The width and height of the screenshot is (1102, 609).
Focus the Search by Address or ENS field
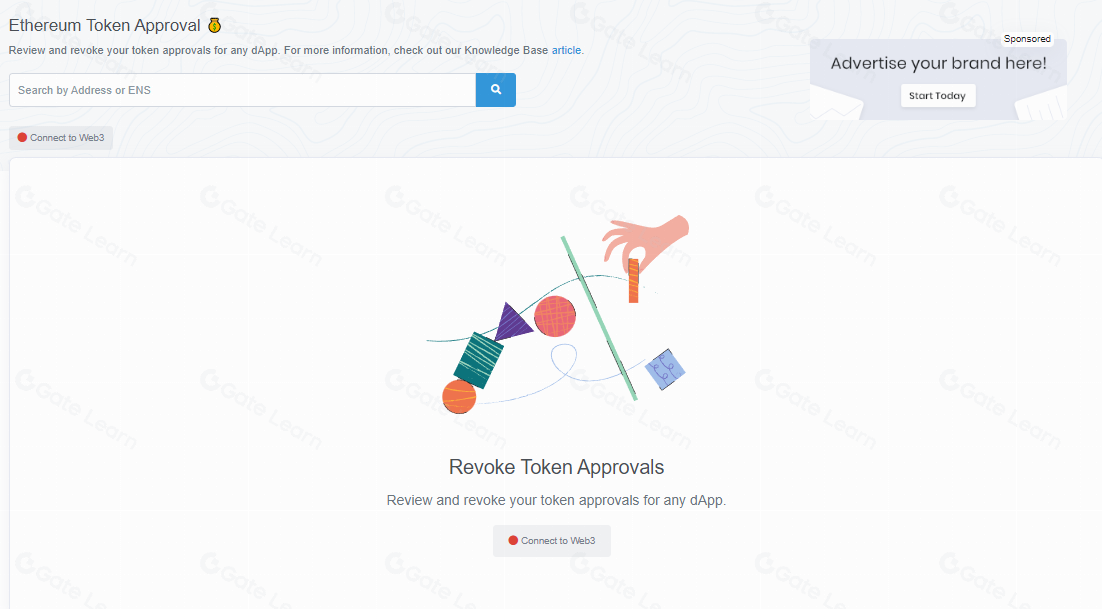[x=242, y=90]
